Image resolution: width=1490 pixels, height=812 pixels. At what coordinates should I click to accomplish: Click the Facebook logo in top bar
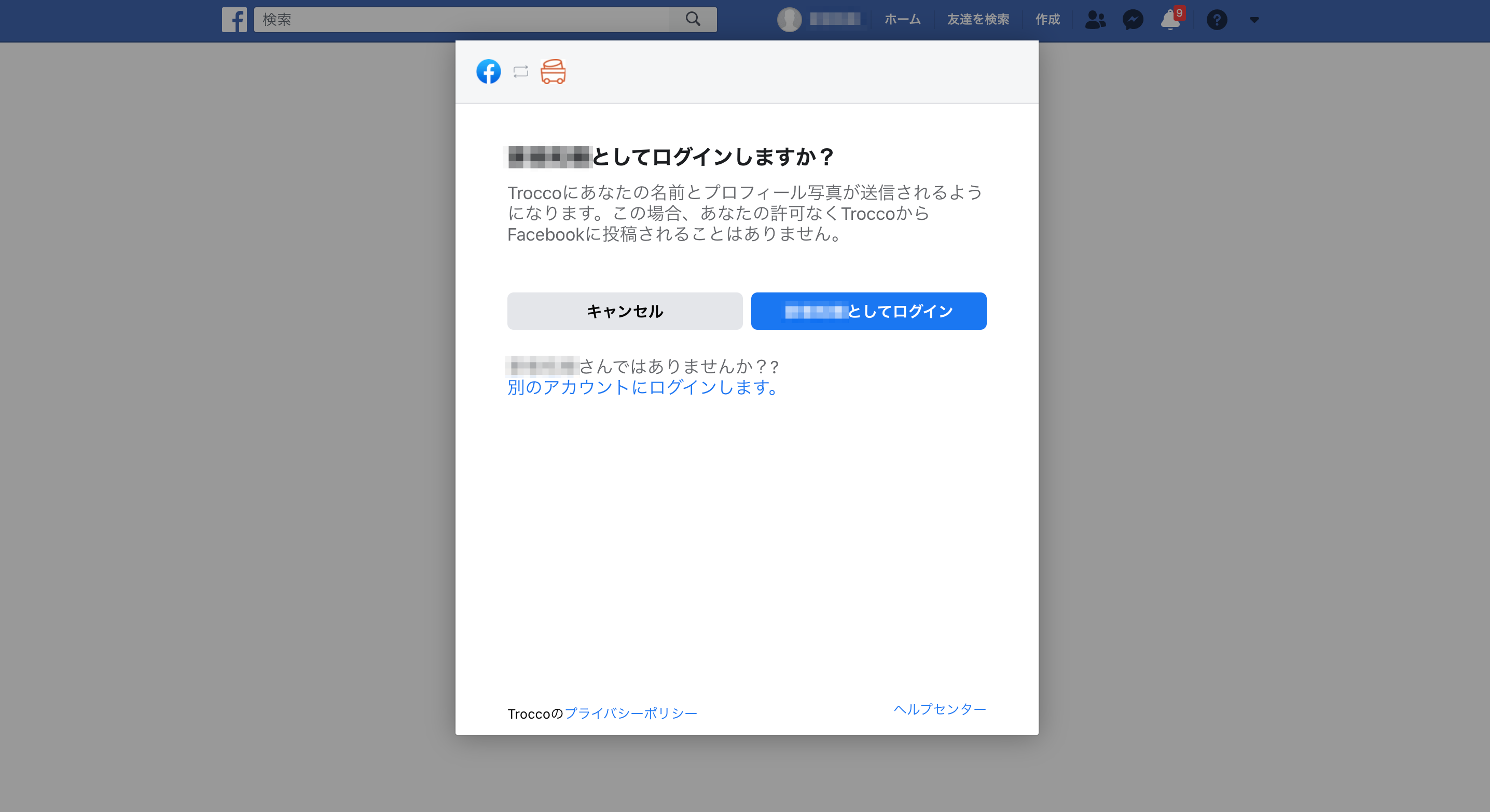(234, 20)
